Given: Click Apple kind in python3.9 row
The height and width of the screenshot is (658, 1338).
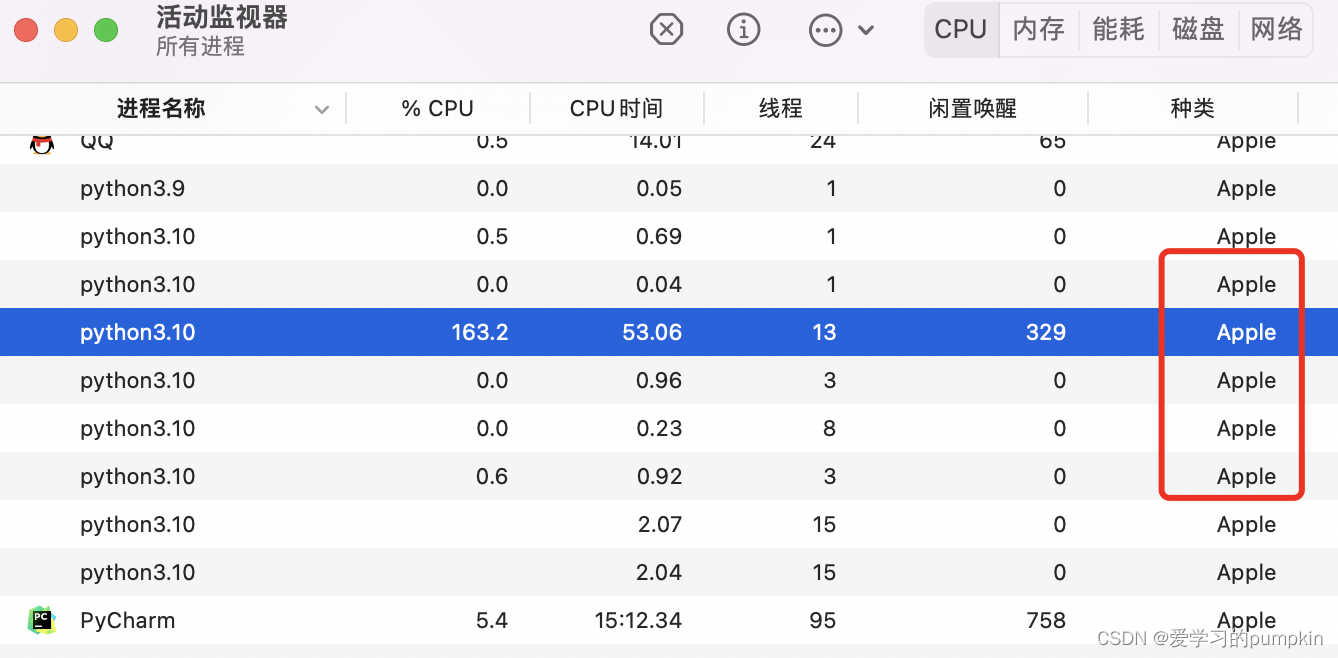Looking at the screenshot, I should [1247, 189].
